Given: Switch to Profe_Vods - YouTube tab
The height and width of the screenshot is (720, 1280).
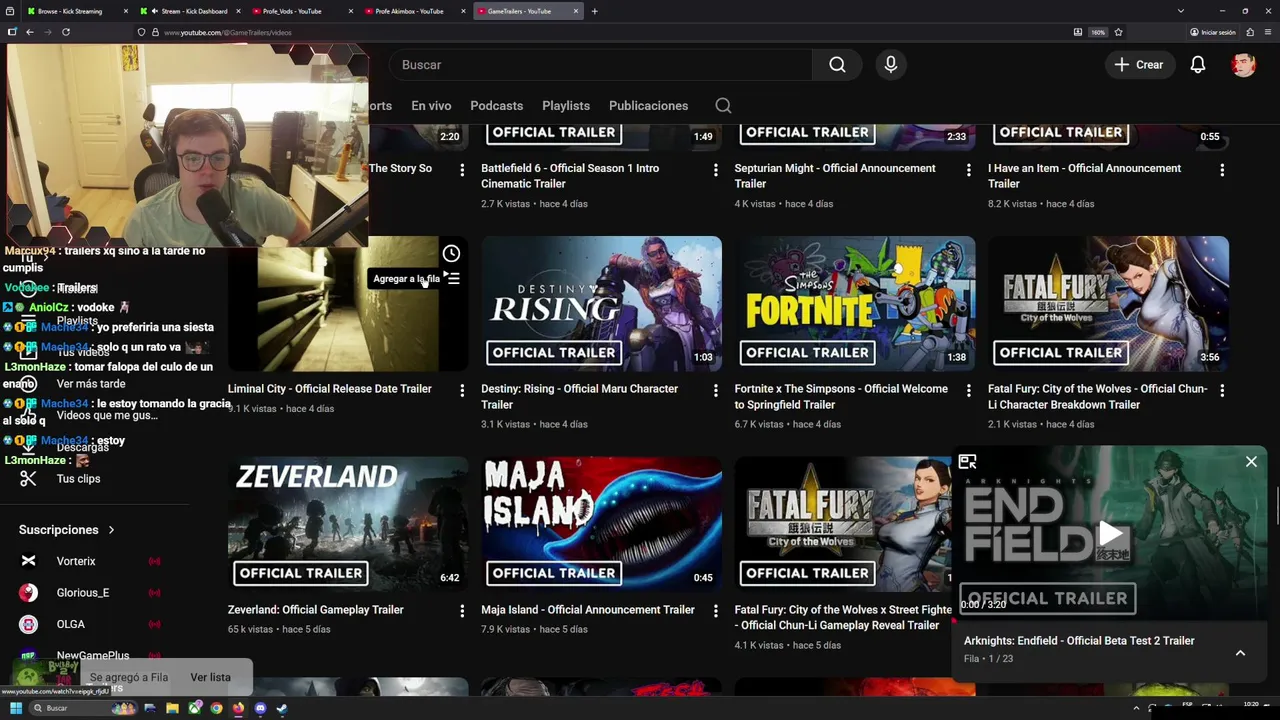Looking at the screenshot, I should [300, 11].
